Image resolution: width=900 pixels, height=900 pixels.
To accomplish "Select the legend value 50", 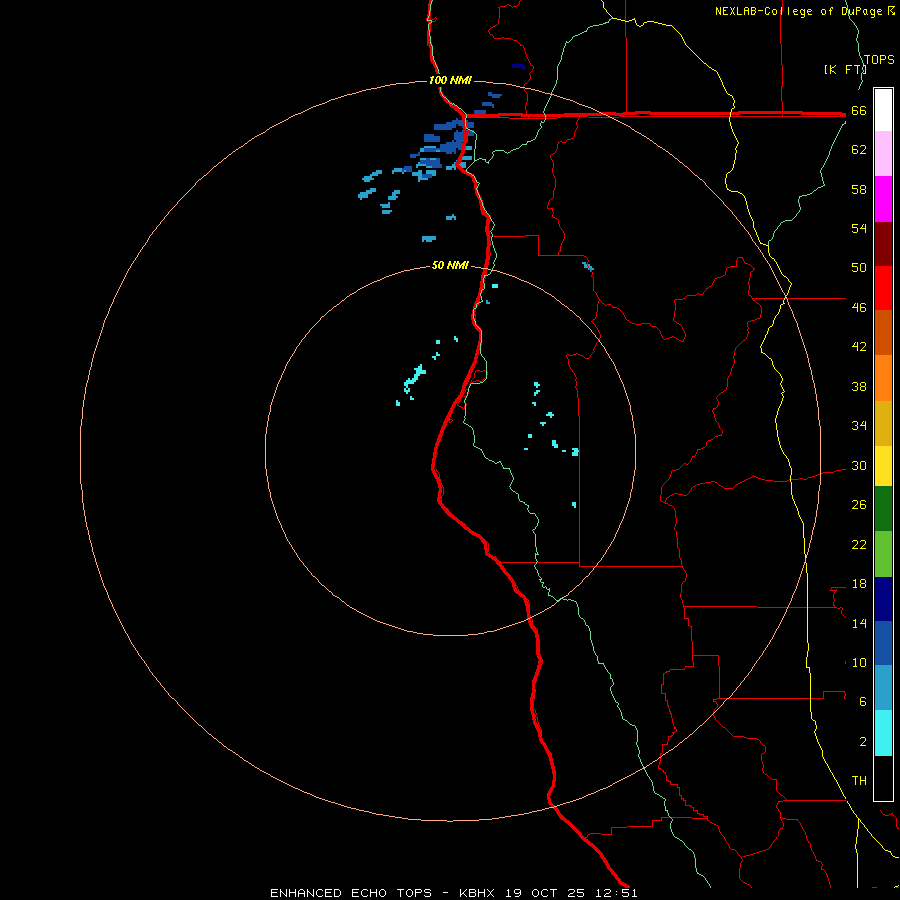I will [859, 268].
